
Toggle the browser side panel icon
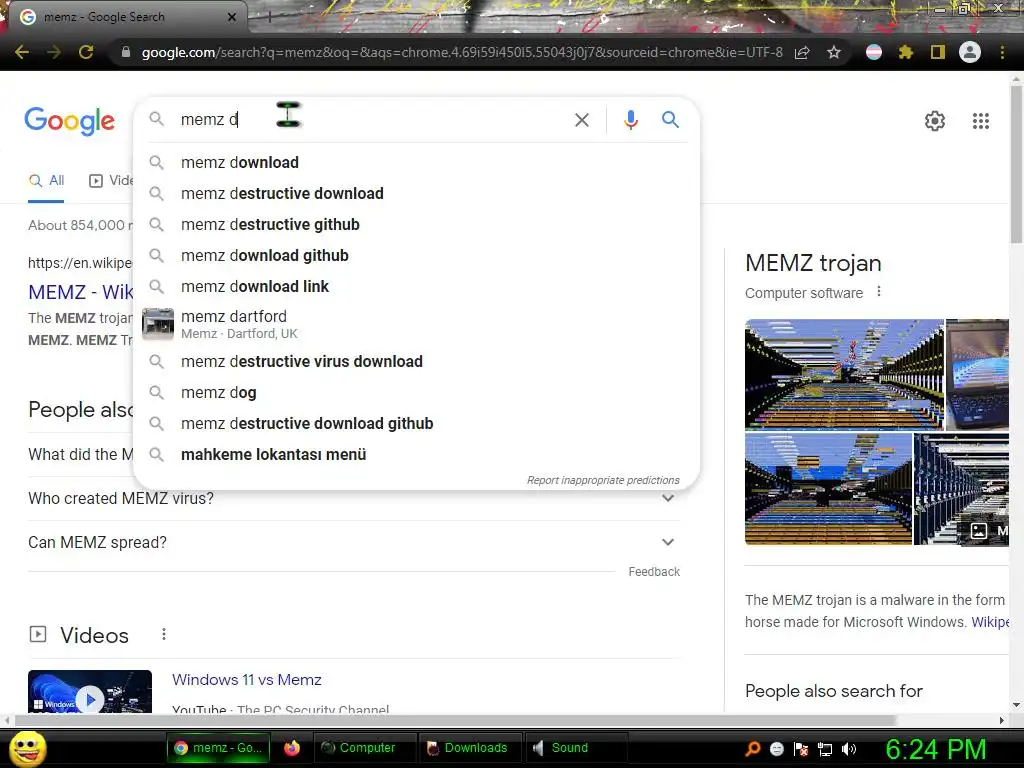coord(937,52)
